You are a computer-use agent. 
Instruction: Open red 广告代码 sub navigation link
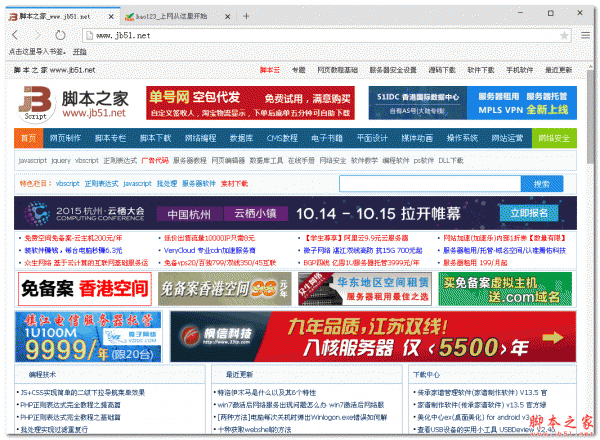[155, 160]
